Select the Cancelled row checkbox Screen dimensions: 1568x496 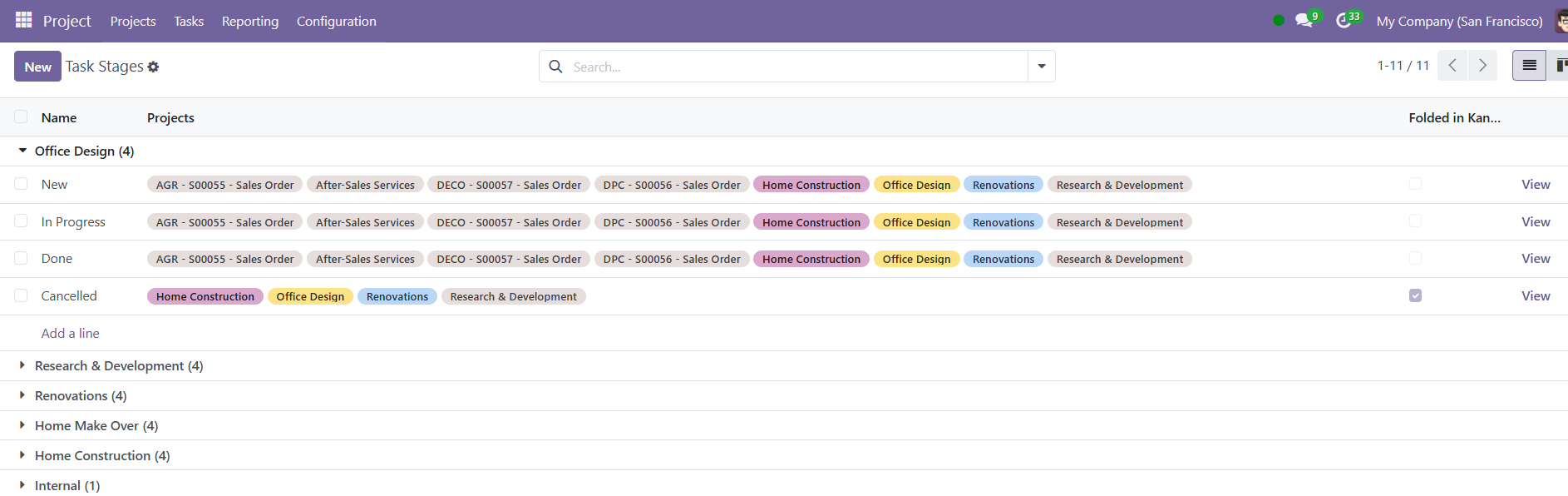pyautogui.click(x=21, y=295)
